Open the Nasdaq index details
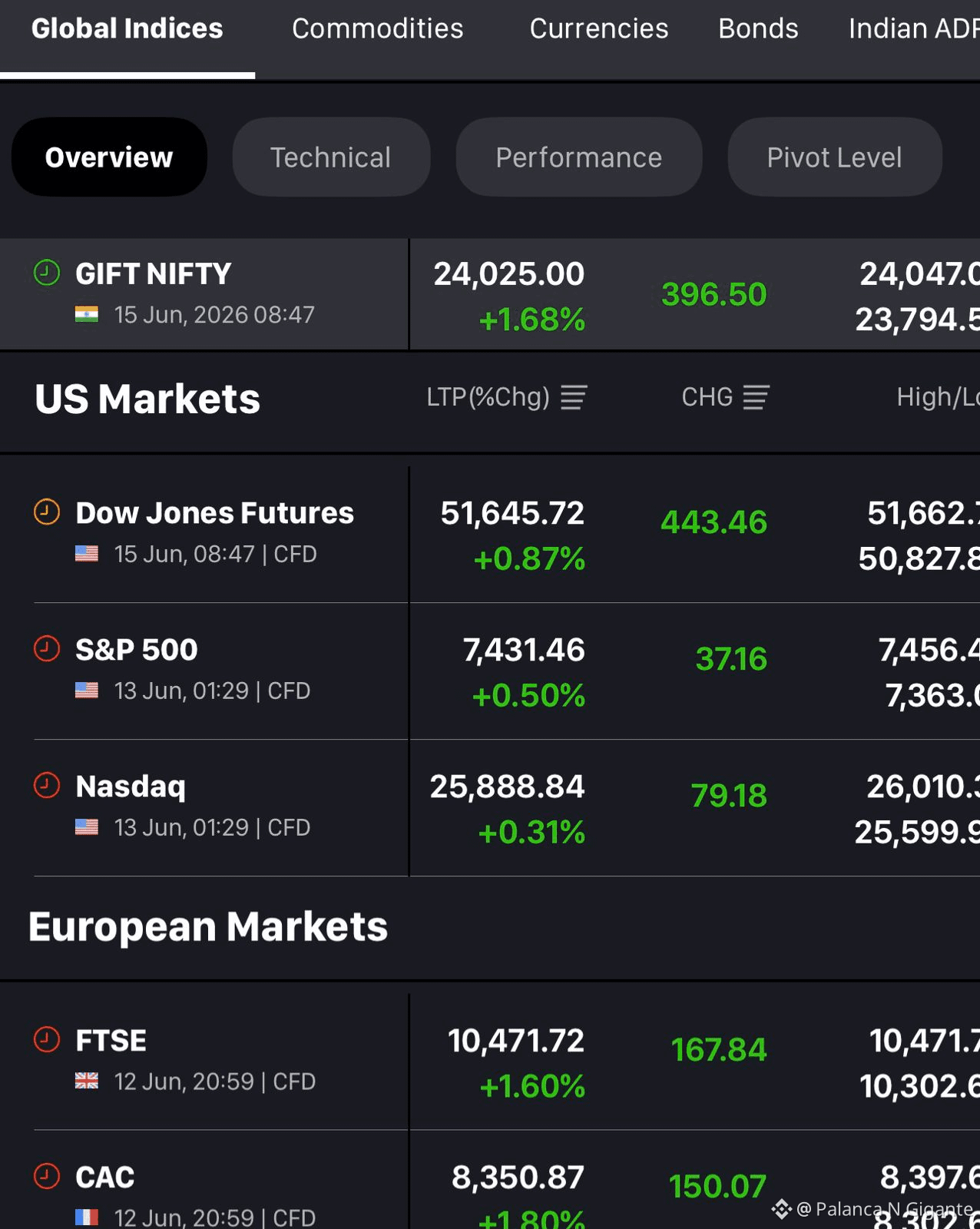This screenshot has height=1229, width=980. tap(490, 808)
